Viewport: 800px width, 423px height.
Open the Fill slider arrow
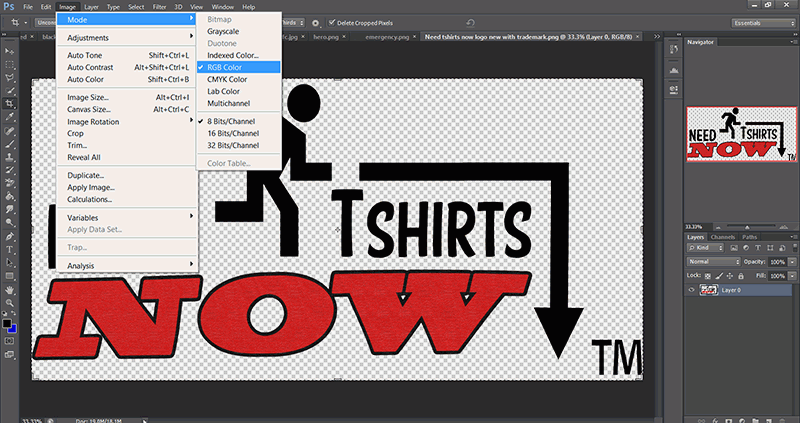(x=792, y=276)
